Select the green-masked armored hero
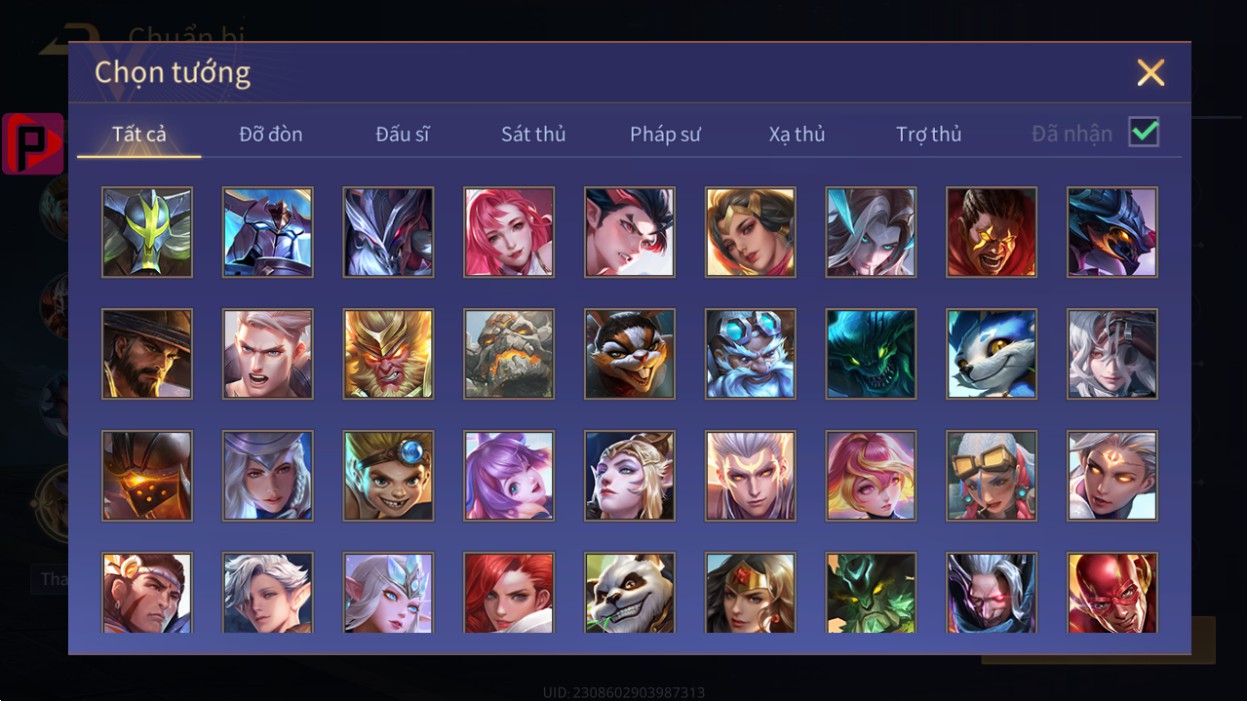Viewport: 1247px width, 701px height. (x=147, y=232)
